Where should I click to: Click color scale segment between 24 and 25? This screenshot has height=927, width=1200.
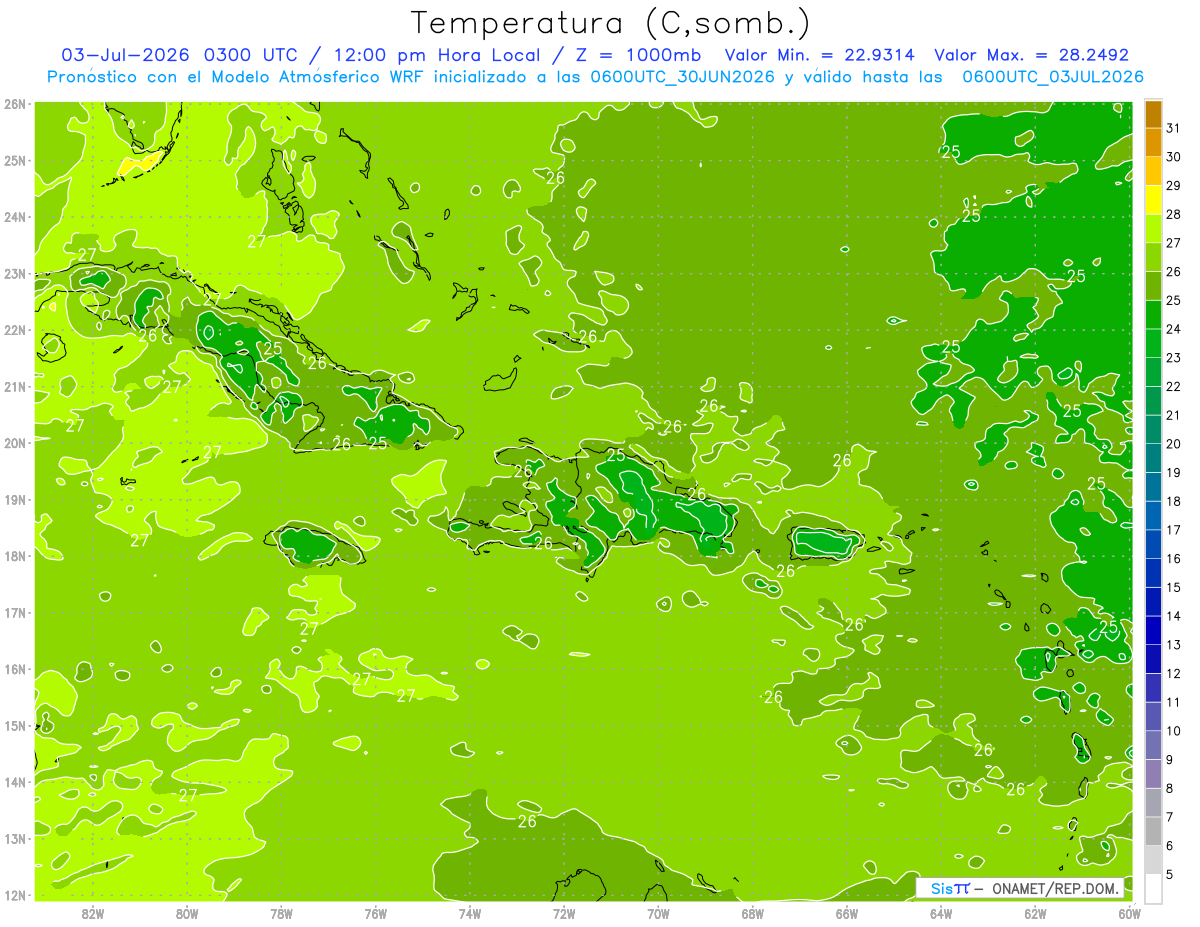[x=1153, y=314]
